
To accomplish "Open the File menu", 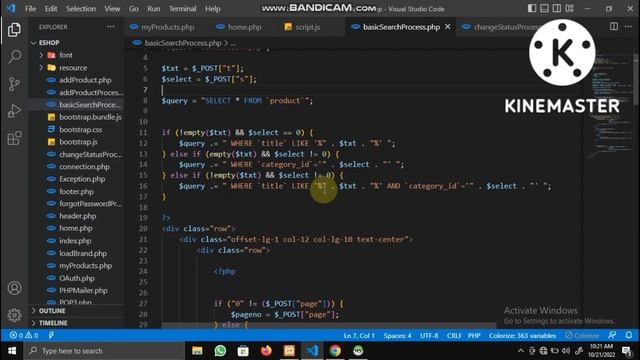I will (31, 9).
